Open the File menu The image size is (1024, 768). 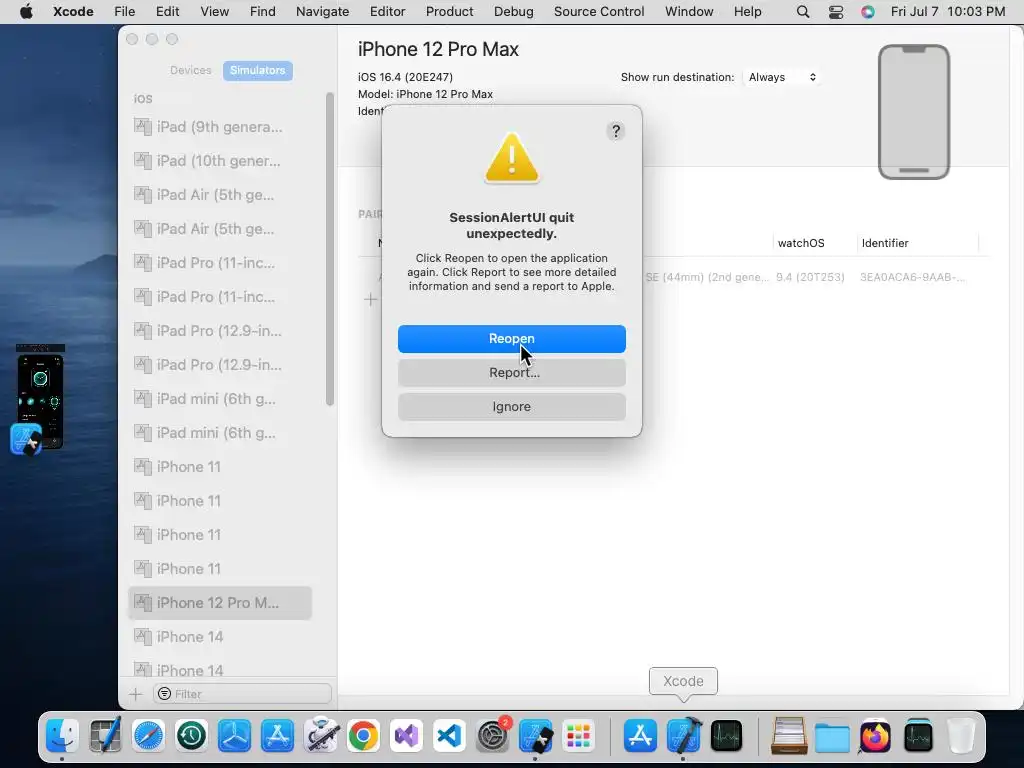pyautogui.click(x=124, y=12)
